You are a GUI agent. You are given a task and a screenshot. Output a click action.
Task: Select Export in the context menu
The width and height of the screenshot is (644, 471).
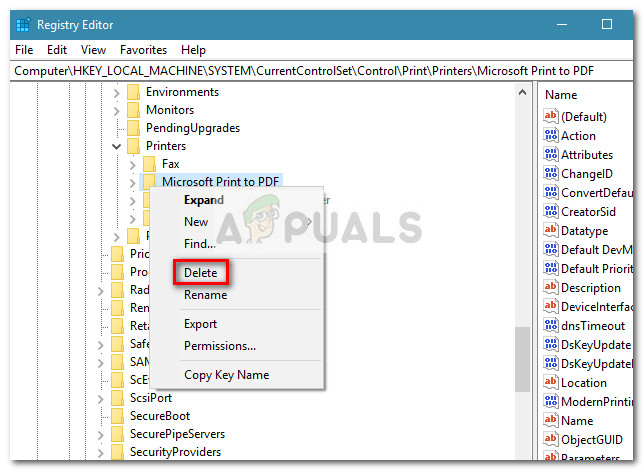tap(200, 324)
